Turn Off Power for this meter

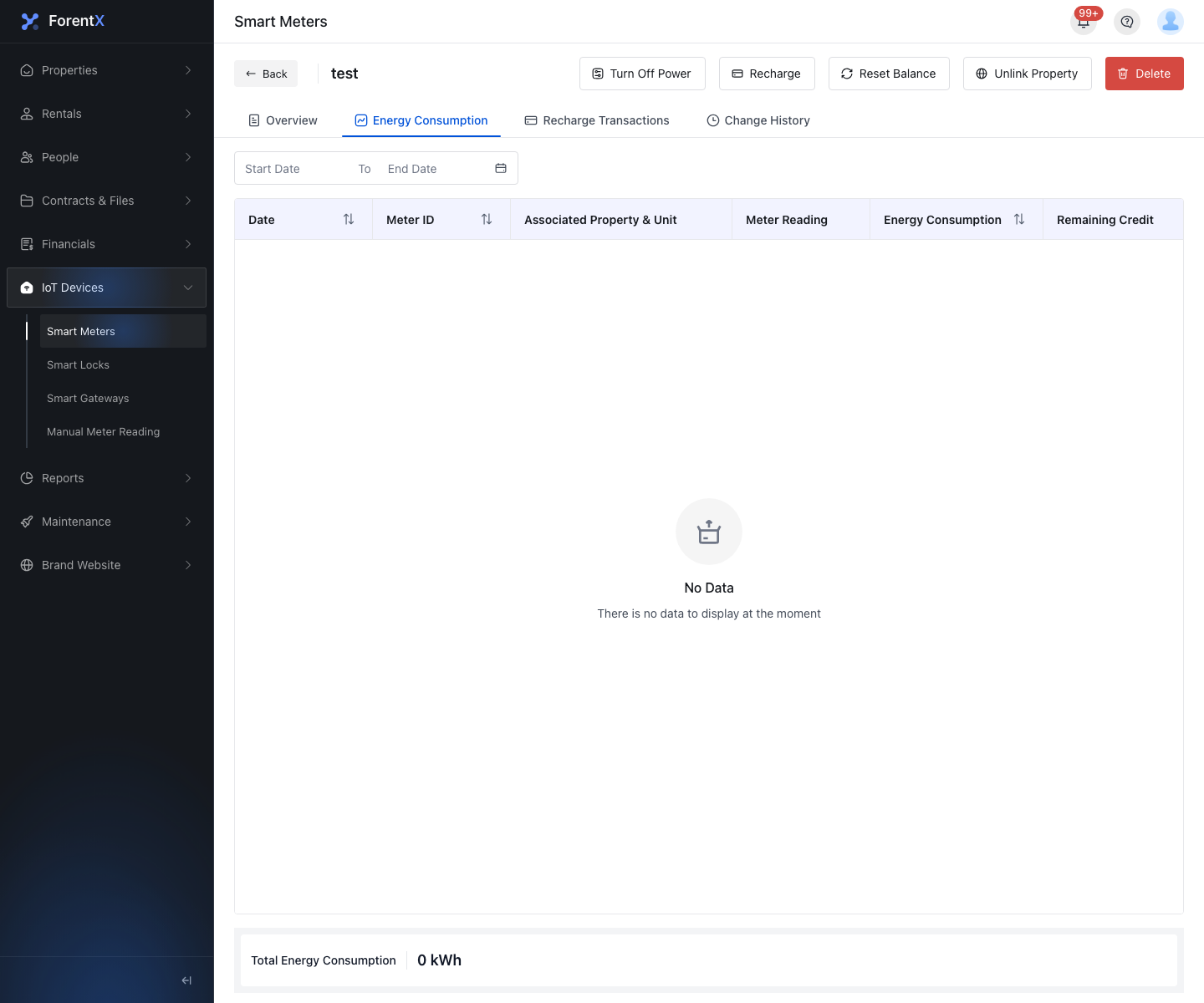pos(642,74)
